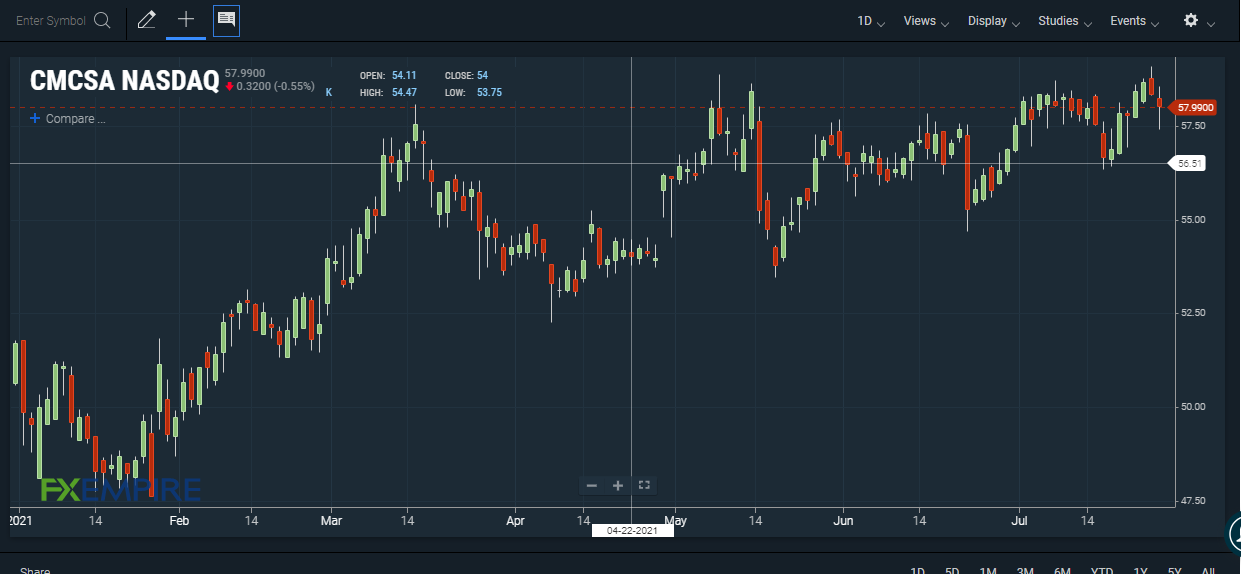This screenshot has width=1241, height=574.
Task: Expand chart to fullscreen using bracket icon
Action: coord(644,485)
